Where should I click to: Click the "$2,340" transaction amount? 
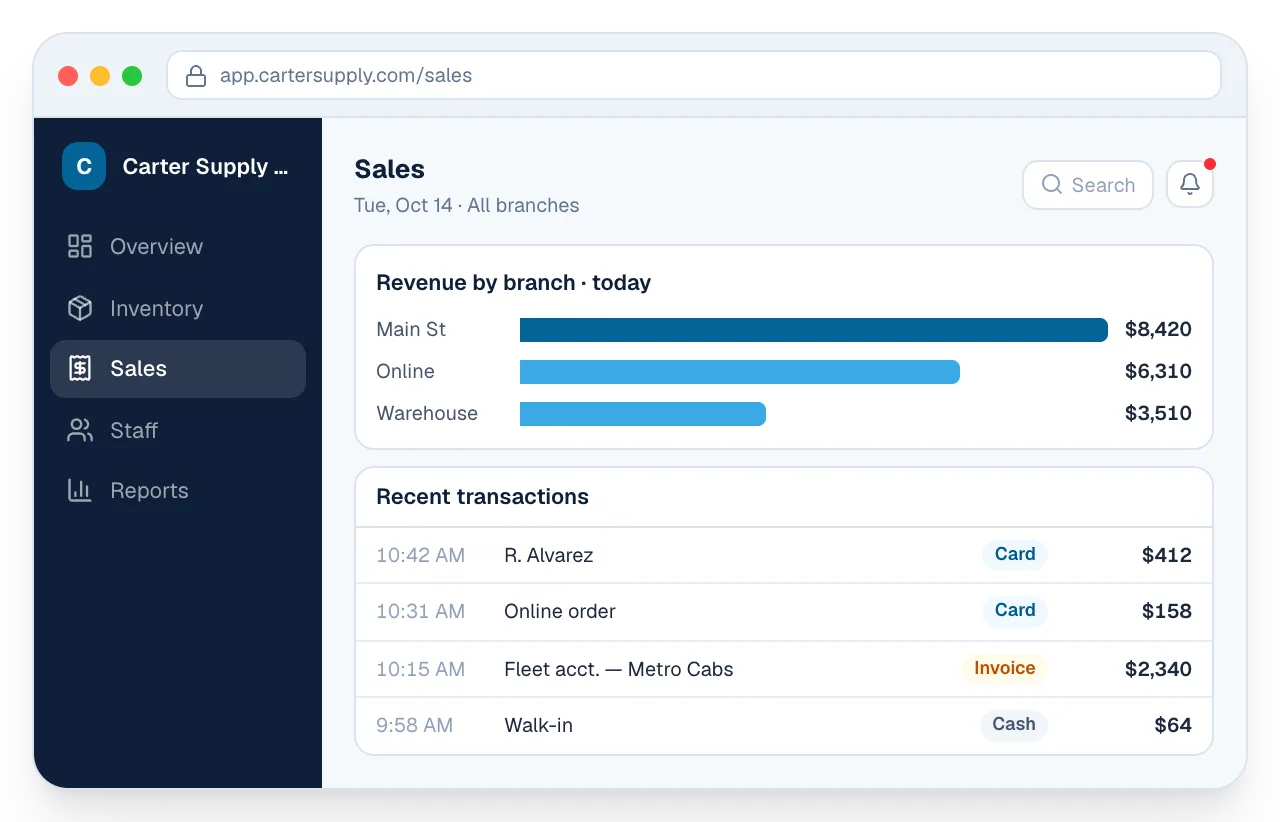[x=1158, y=670]
